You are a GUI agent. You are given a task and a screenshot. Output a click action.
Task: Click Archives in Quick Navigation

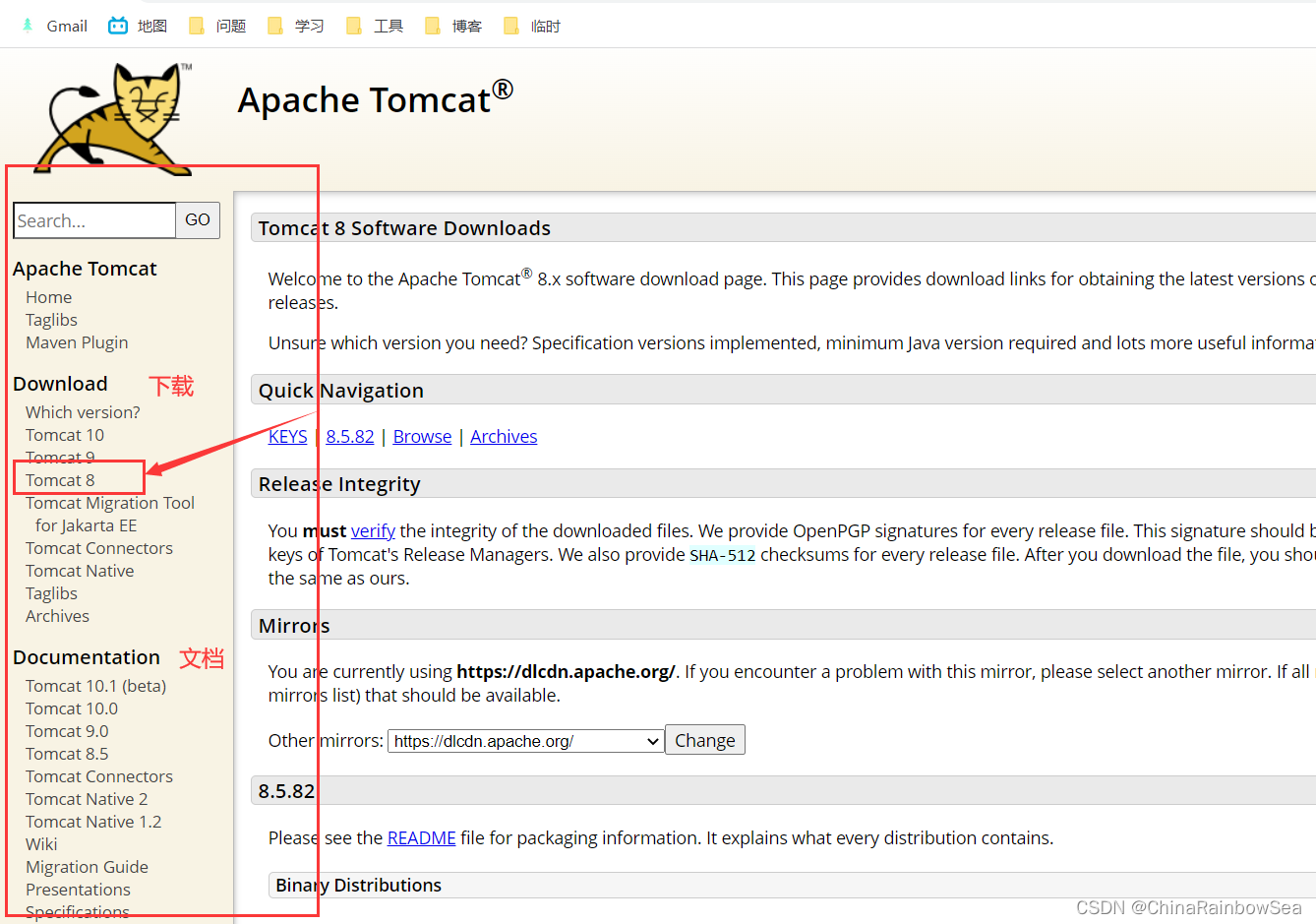pos(504,436)
